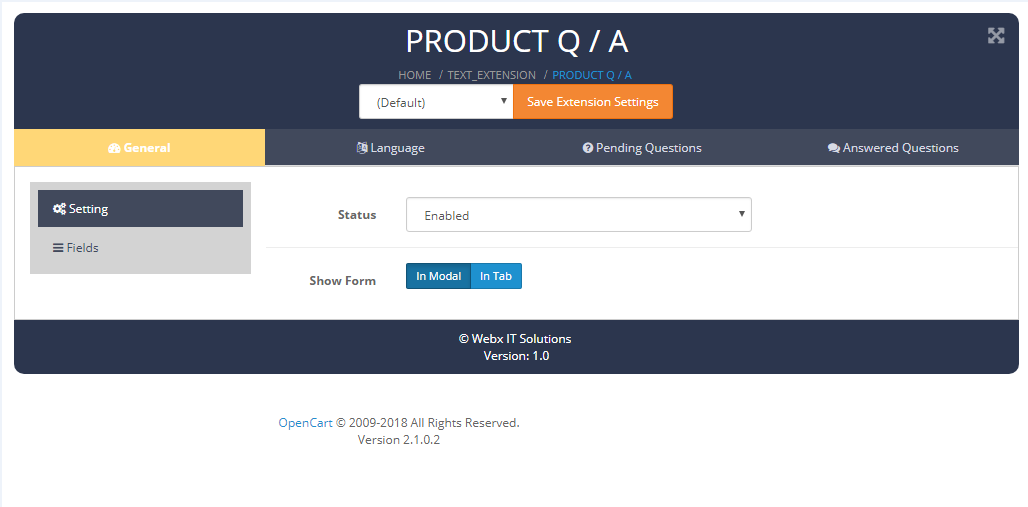Screen dimensions: 1028x507
Task: Click the chat bubbles icon on Answered Questions
Action: coord(834,148)
